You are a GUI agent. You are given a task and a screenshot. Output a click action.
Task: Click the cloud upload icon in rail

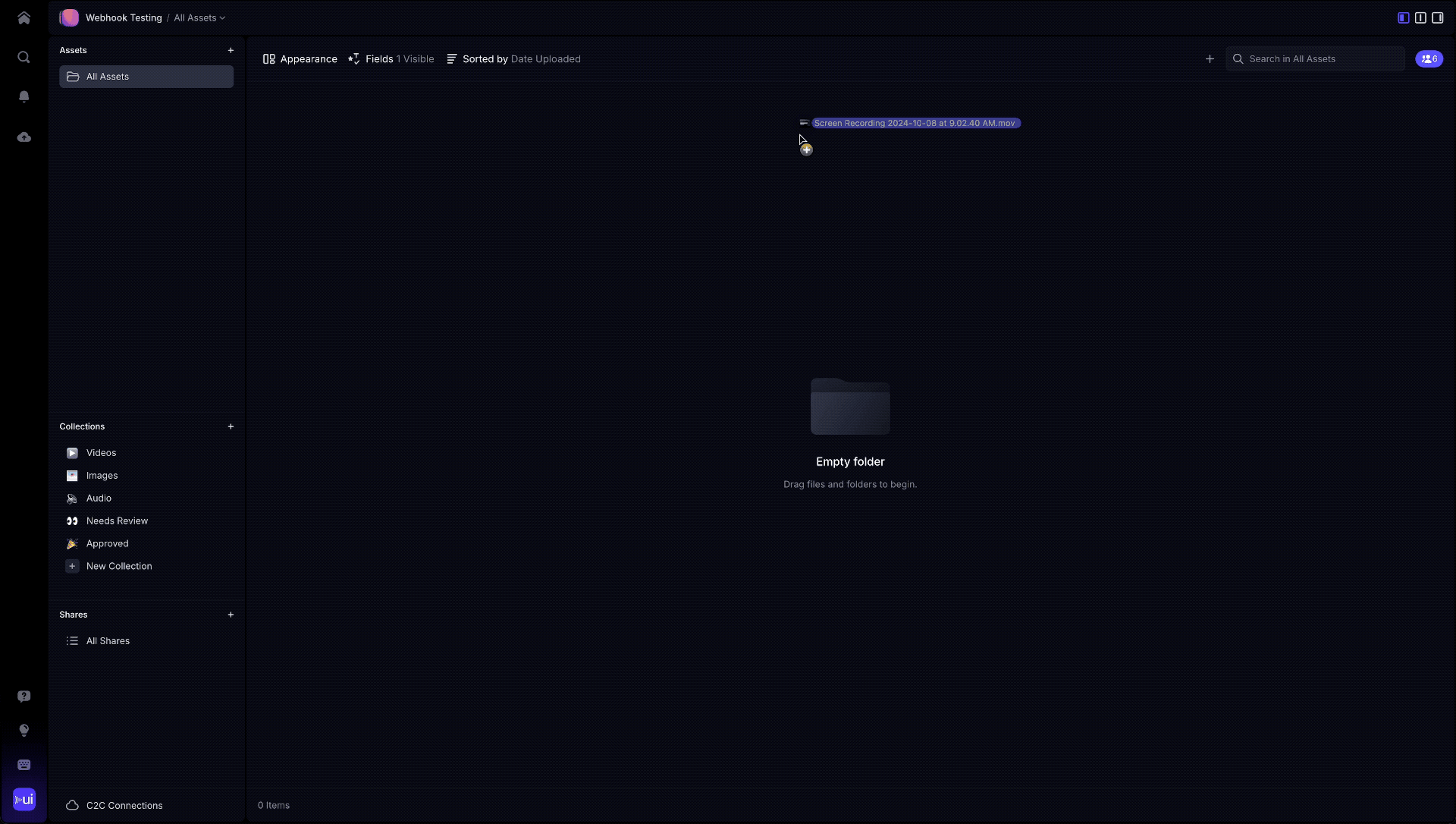[24, 137]
